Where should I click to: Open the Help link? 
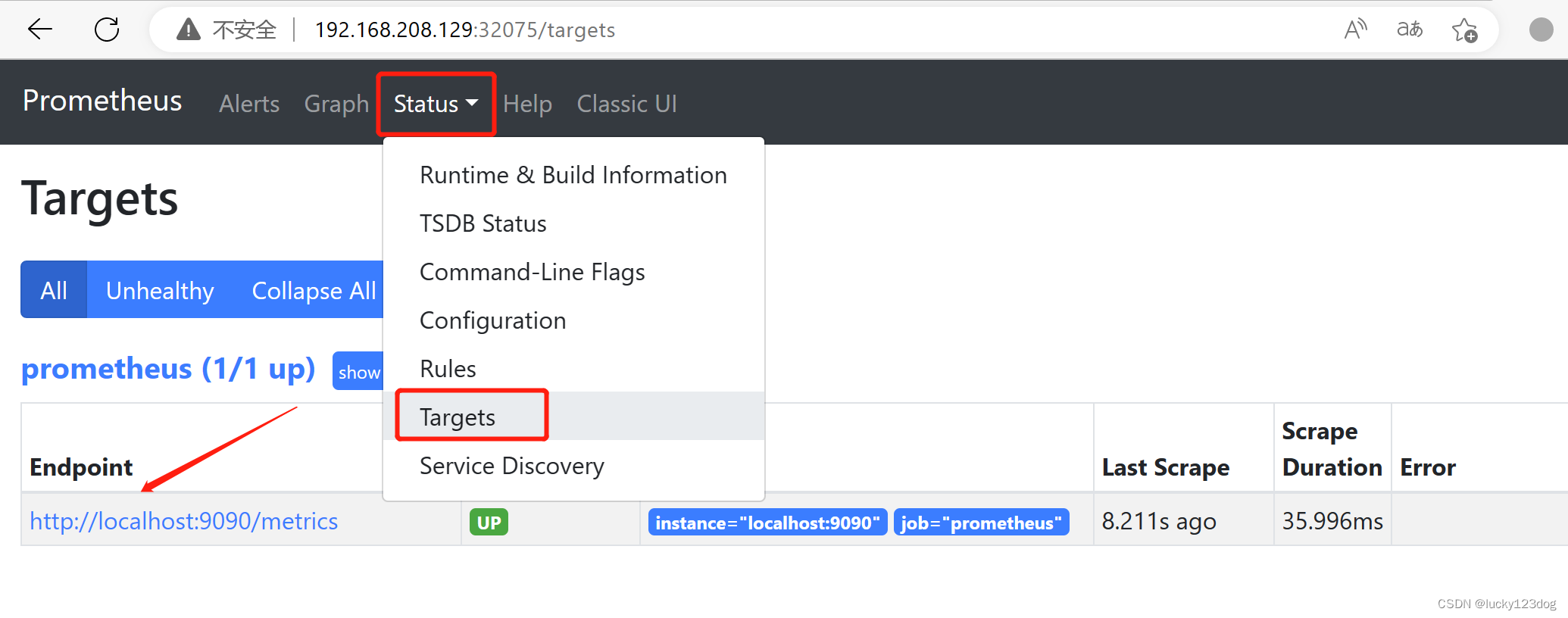tap(527, 104)
